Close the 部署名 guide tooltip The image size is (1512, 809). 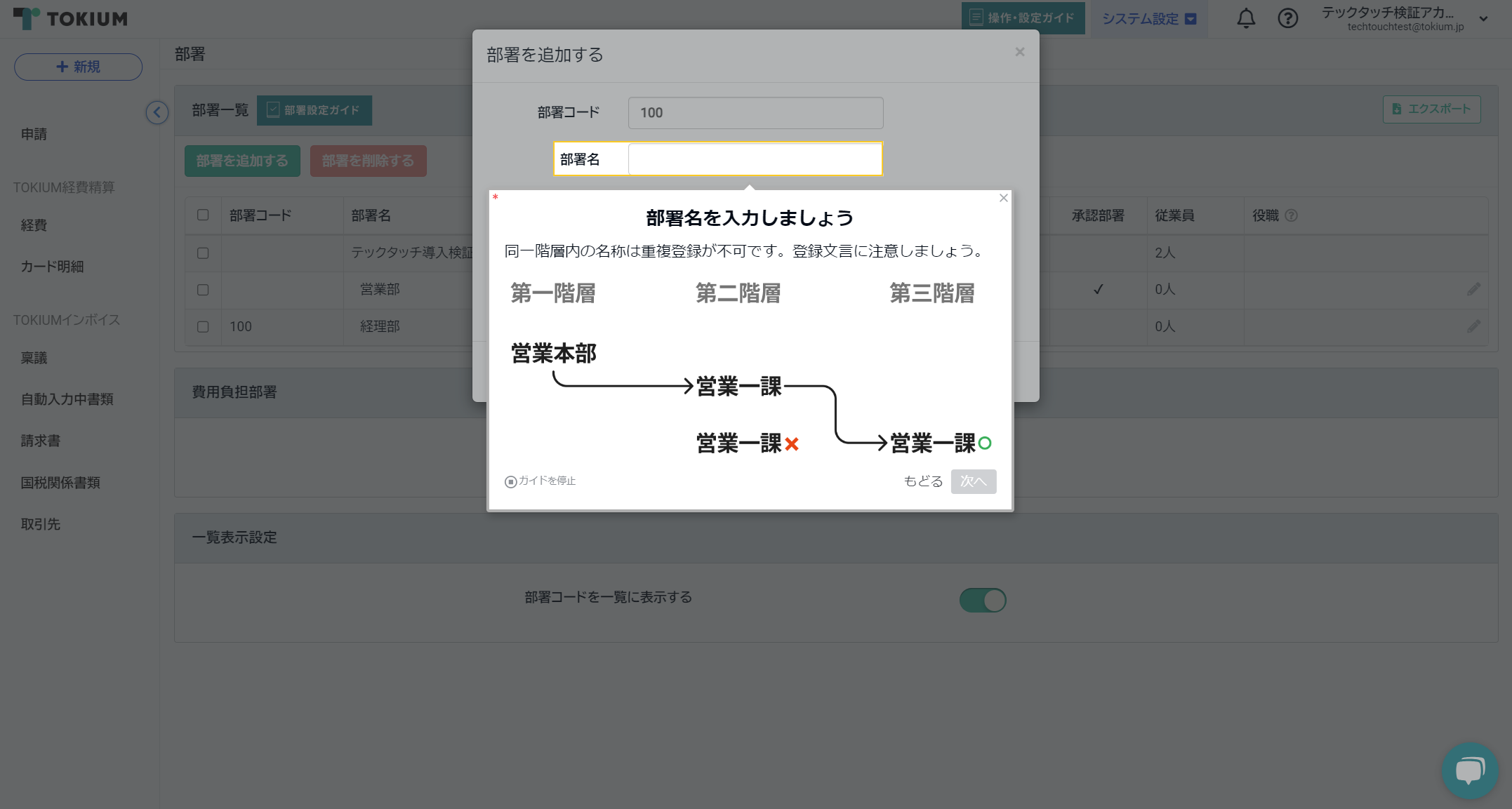pyautogui.click(x=1004, y=198)
